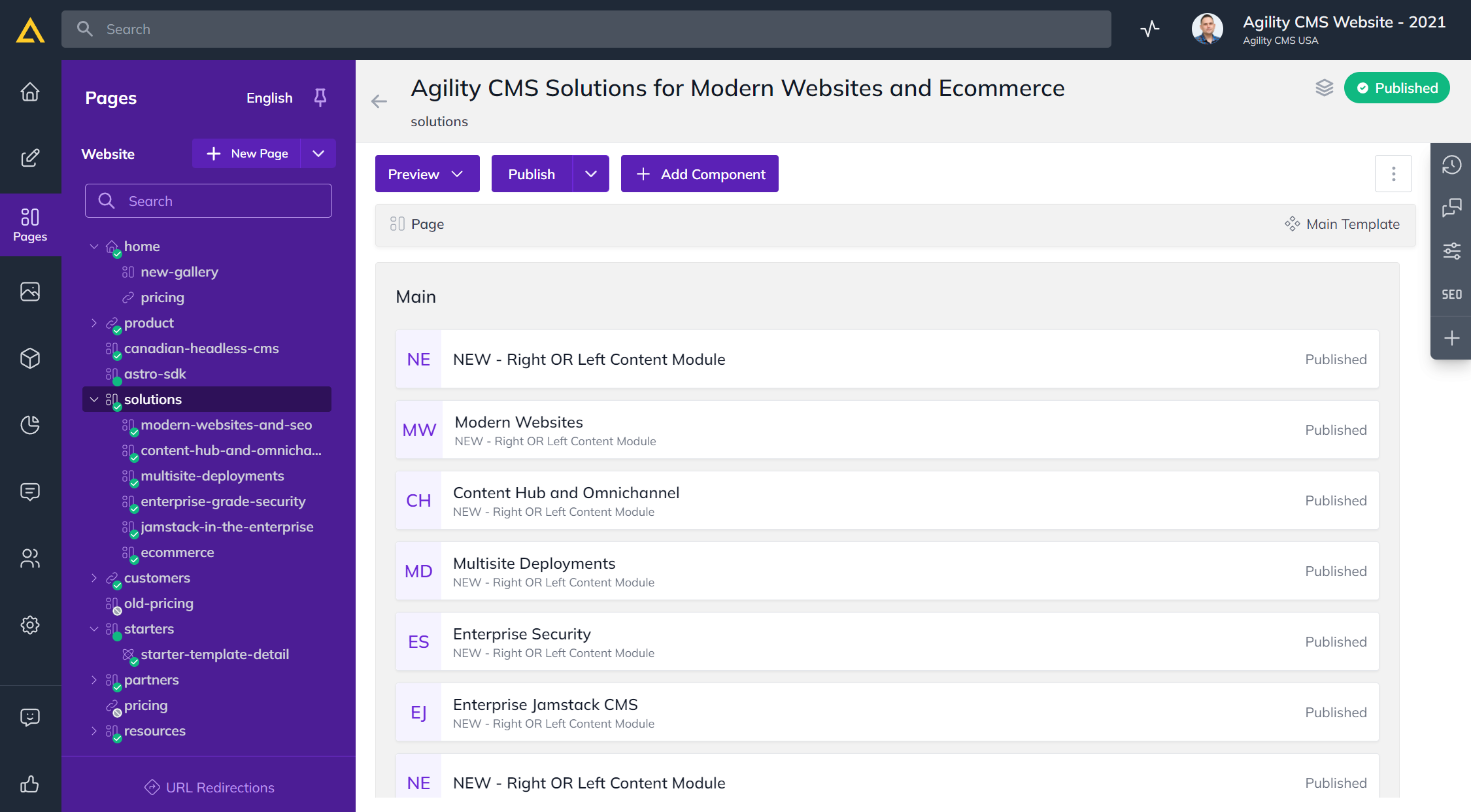Click the Search input field in Pages panel

click(x=208, y=200)
